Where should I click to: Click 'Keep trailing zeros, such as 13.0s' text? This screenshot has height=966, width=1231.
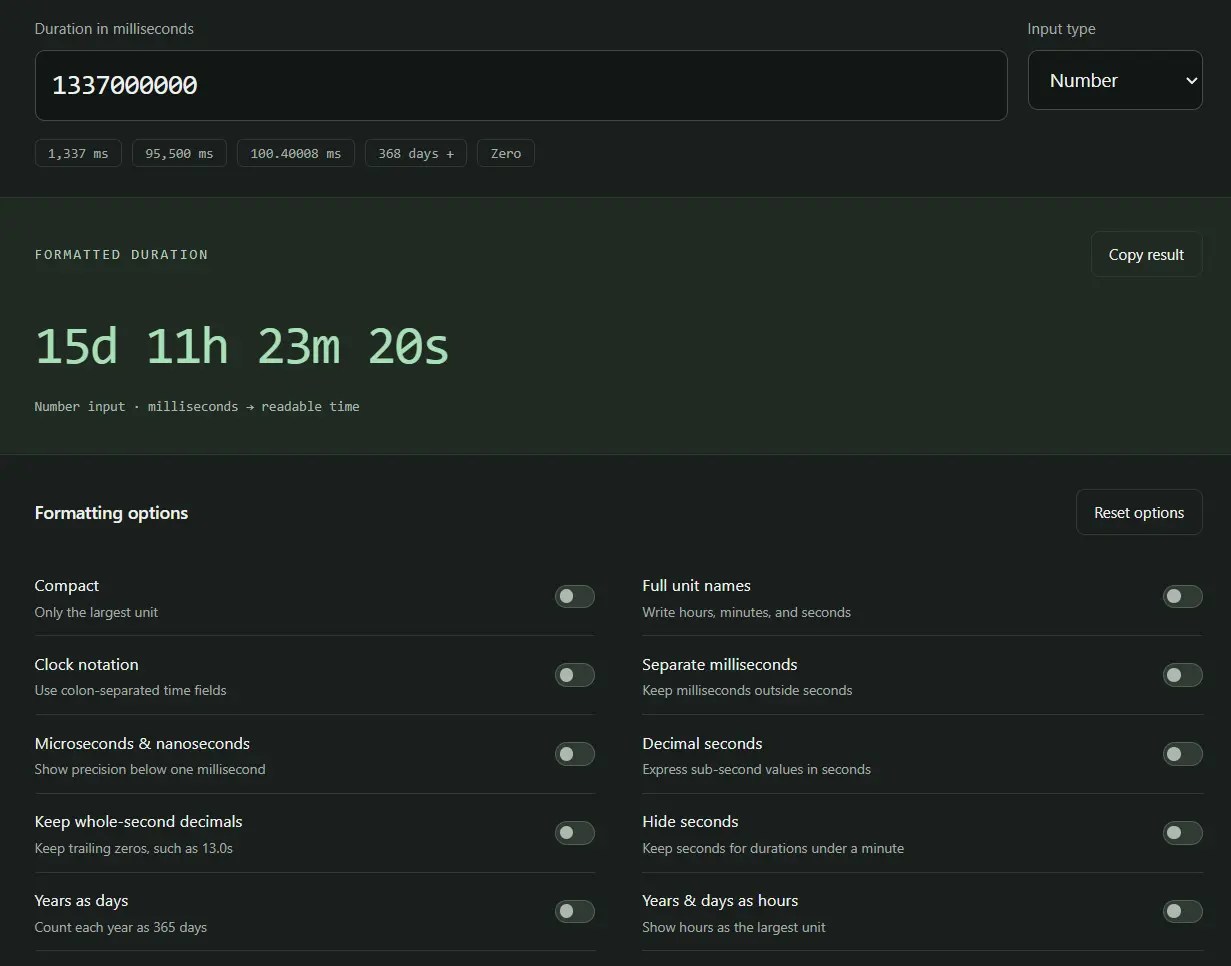pyautogui.click(x=134, y=848)
